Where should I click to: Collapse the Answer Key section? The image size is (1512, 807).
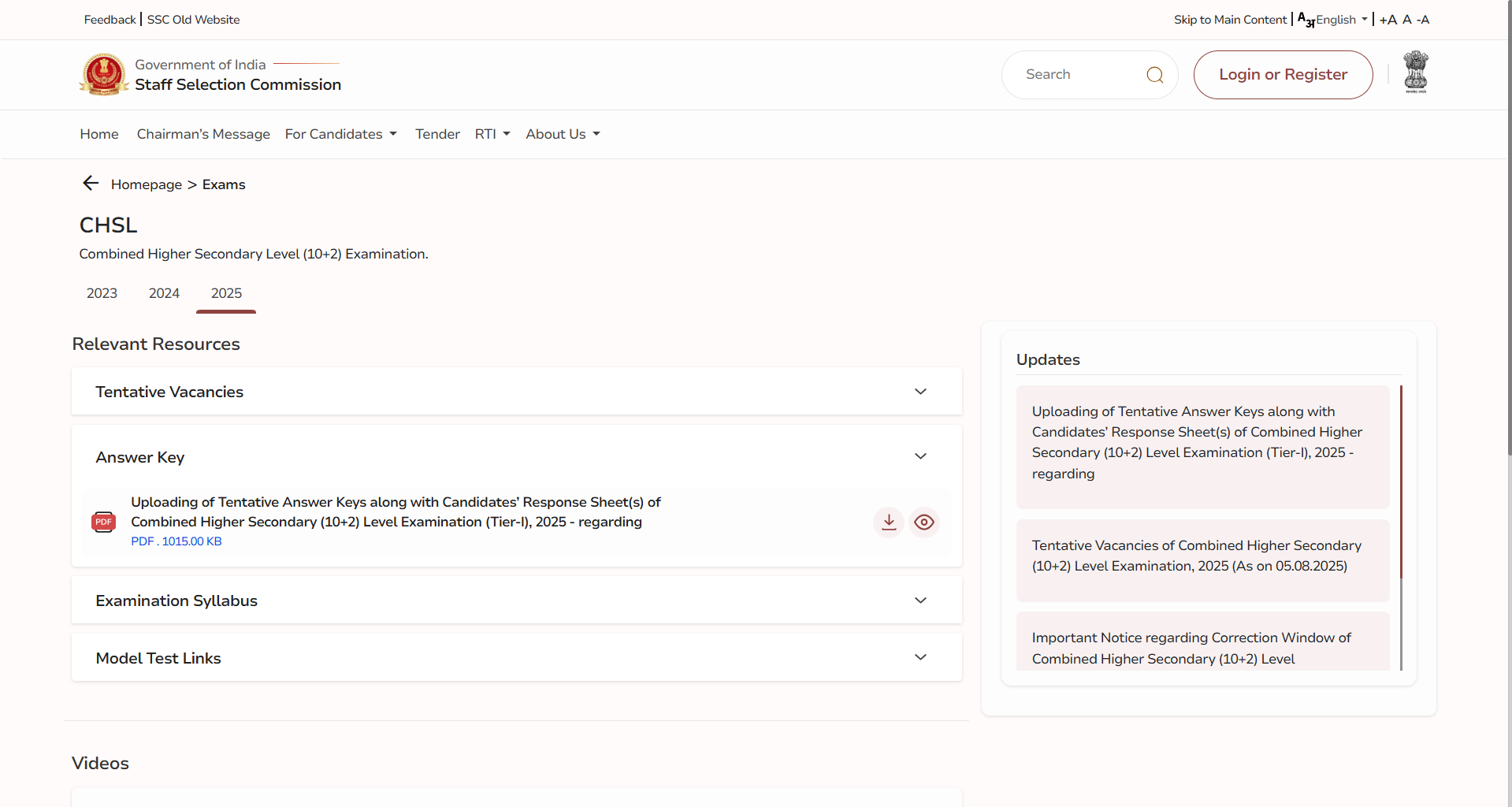click(x=919, y=457)
